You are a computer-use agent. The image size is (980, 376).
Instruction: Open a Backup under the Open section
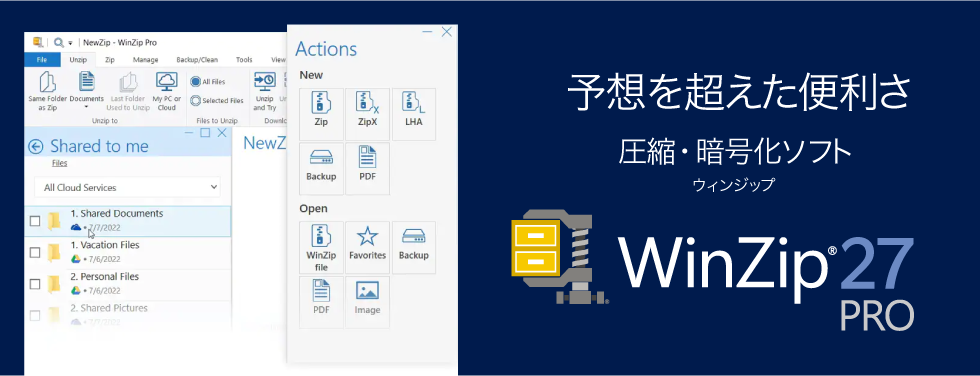(414, 247)
